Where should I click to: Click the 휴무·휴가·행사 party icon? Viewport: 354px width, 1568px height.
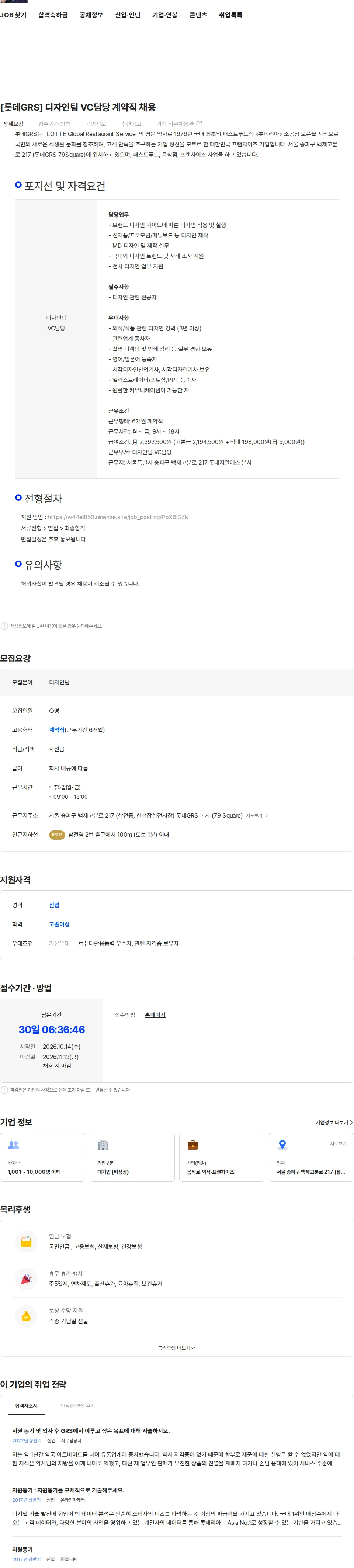pos(26,1278)
